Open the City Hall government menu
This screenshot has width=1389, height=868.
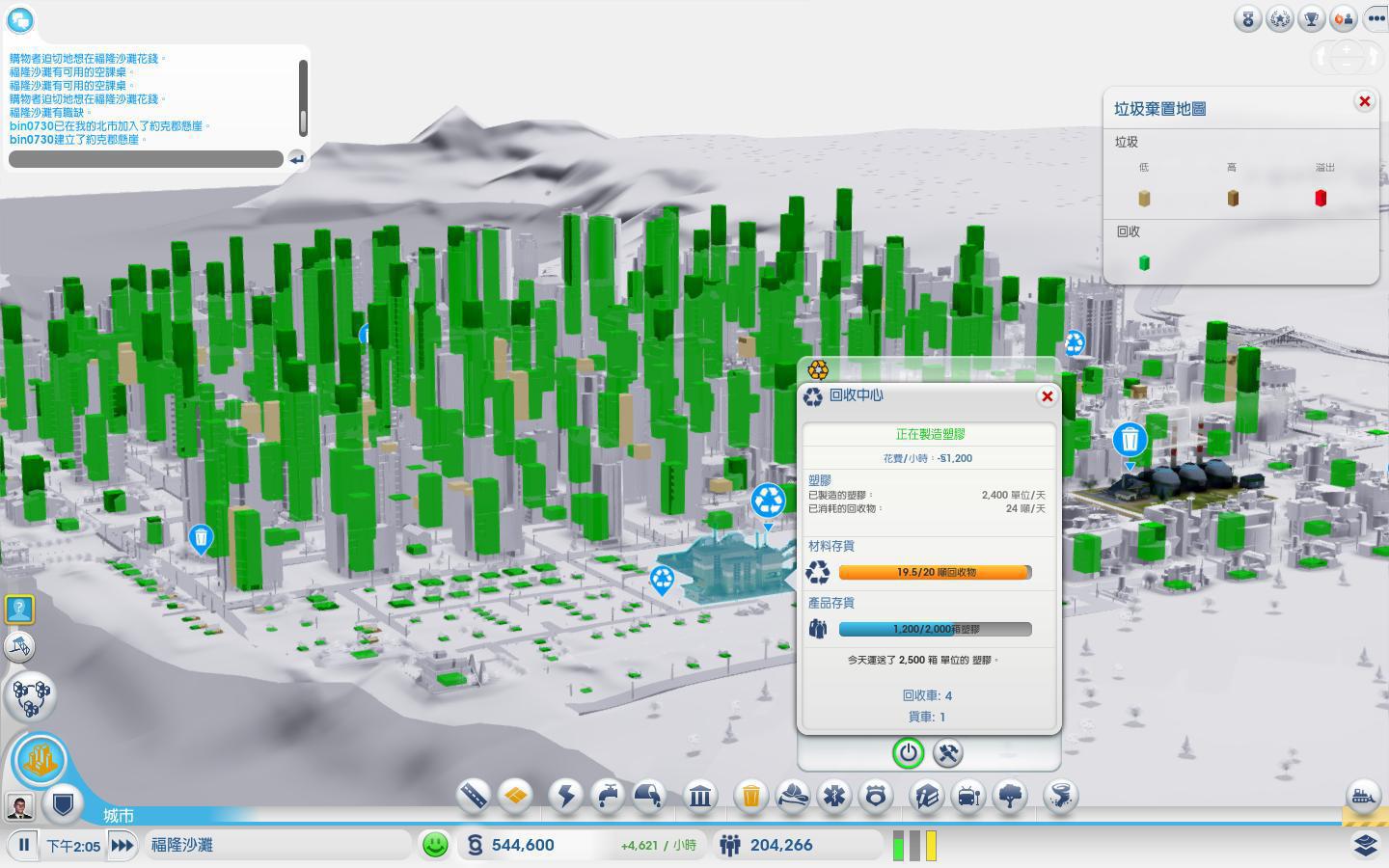700,796
